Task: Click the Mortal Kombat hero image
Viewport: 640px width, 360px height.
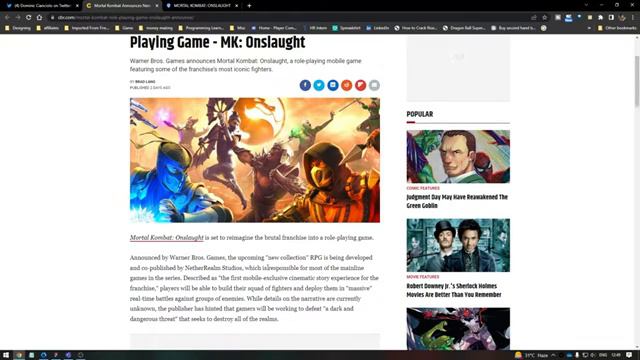Action: pos(255,160)
